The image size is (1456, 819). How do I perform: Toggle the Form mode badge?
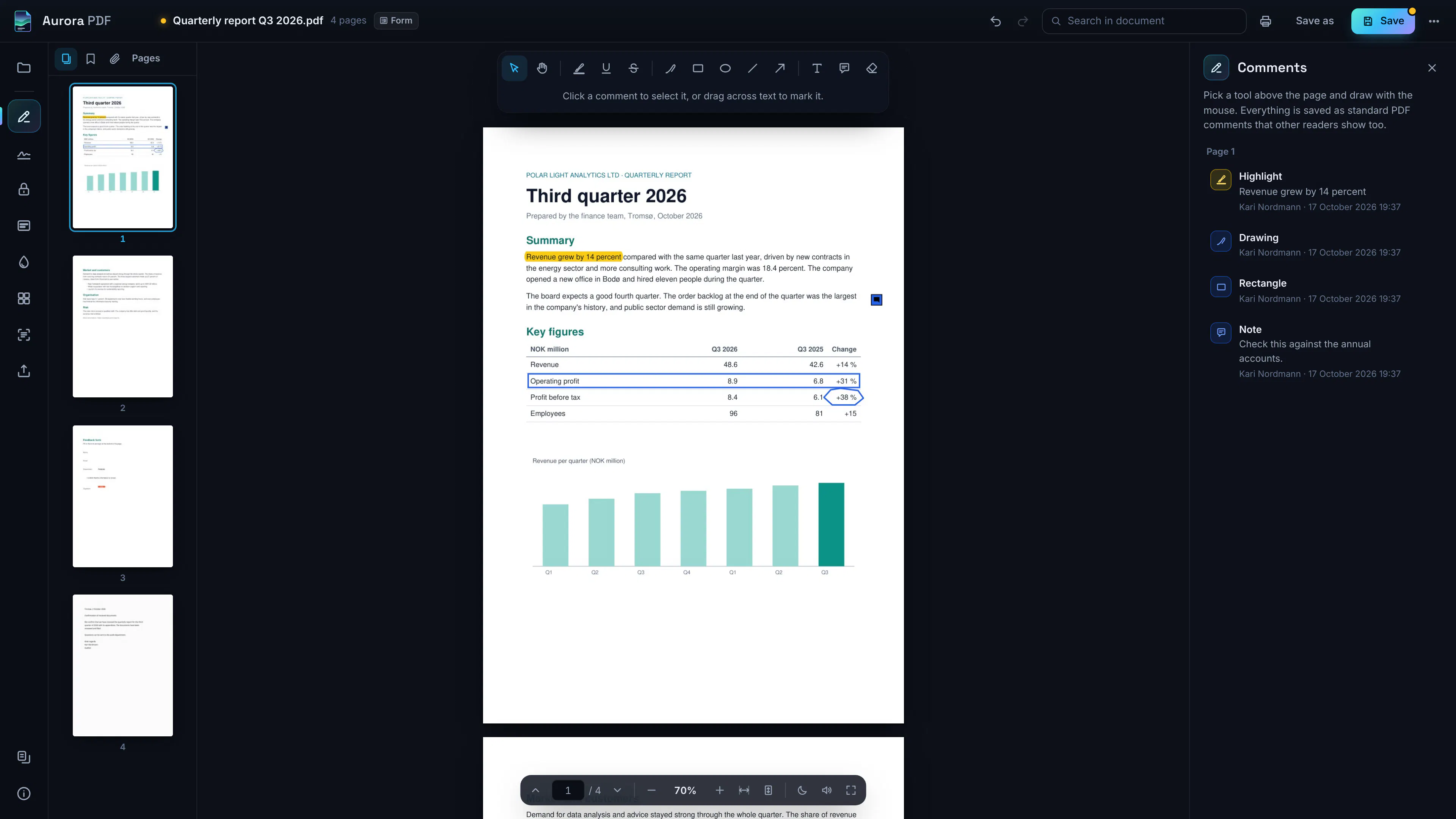(x=395, y=21)
